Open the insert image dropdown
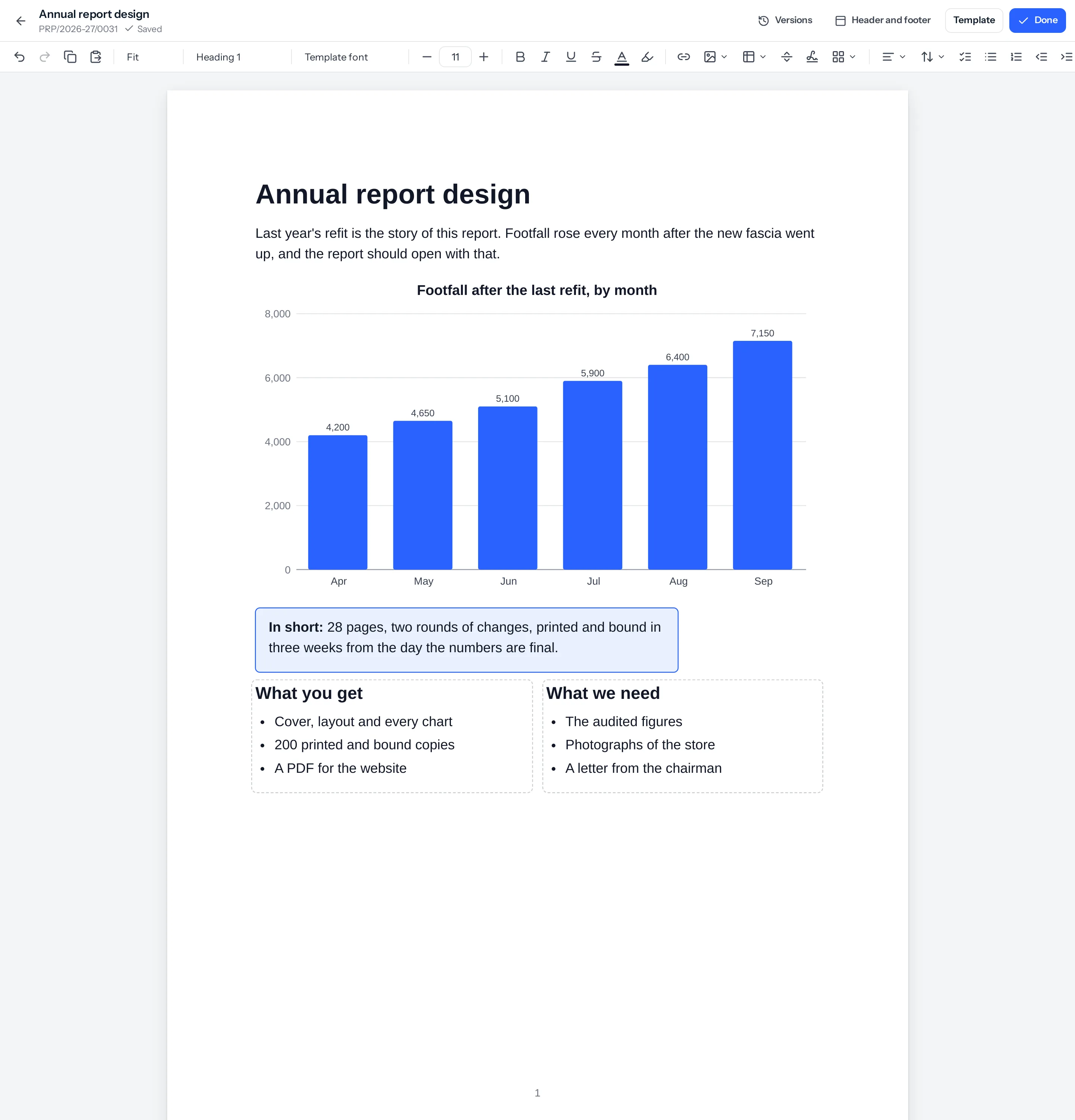Viewport: 1075px width, 1120px height. (x=715, y=57)
